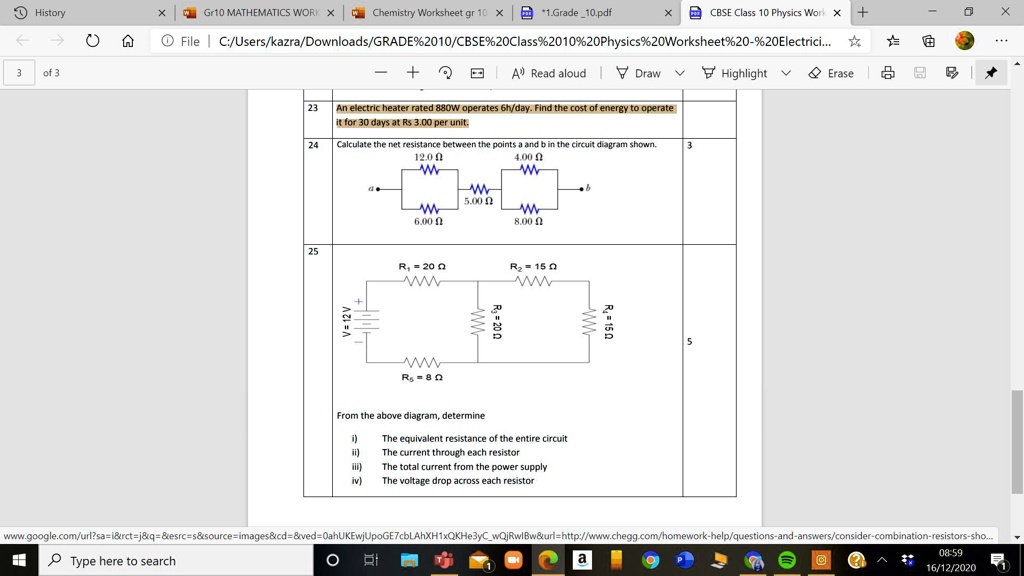Open the Print dialog for the PDF

(x=887, y=72)
